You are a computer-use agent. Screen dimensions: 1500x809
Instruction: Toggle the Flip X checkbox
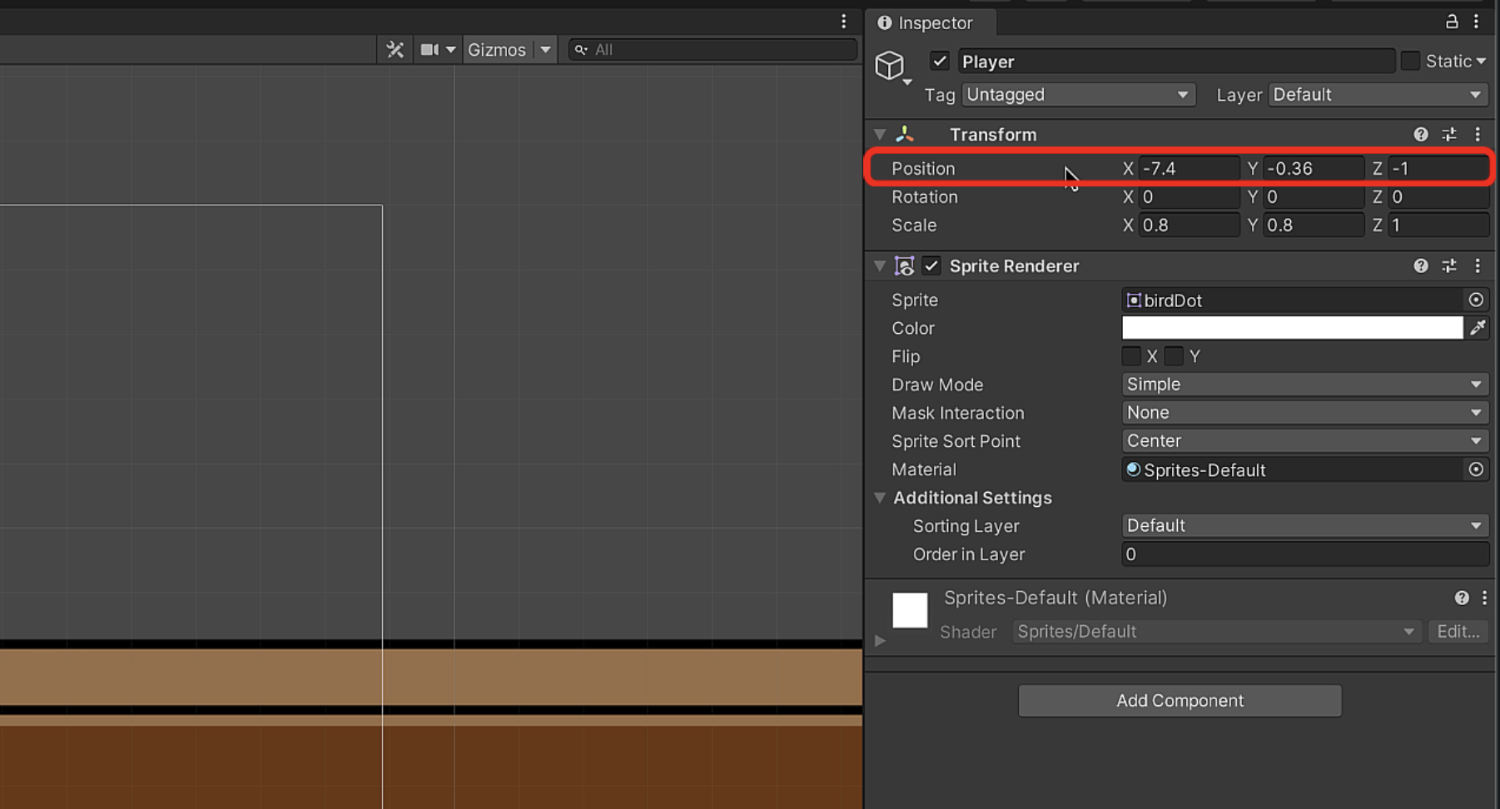(x=1131, y=356)
